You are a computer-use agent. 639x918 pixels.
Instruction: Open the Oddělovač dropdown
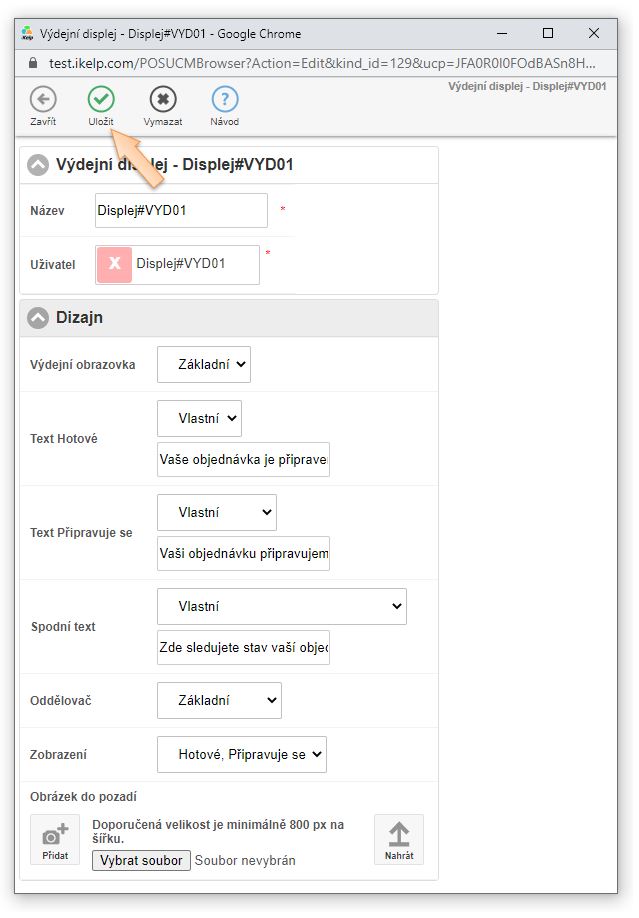pos(219,701)
